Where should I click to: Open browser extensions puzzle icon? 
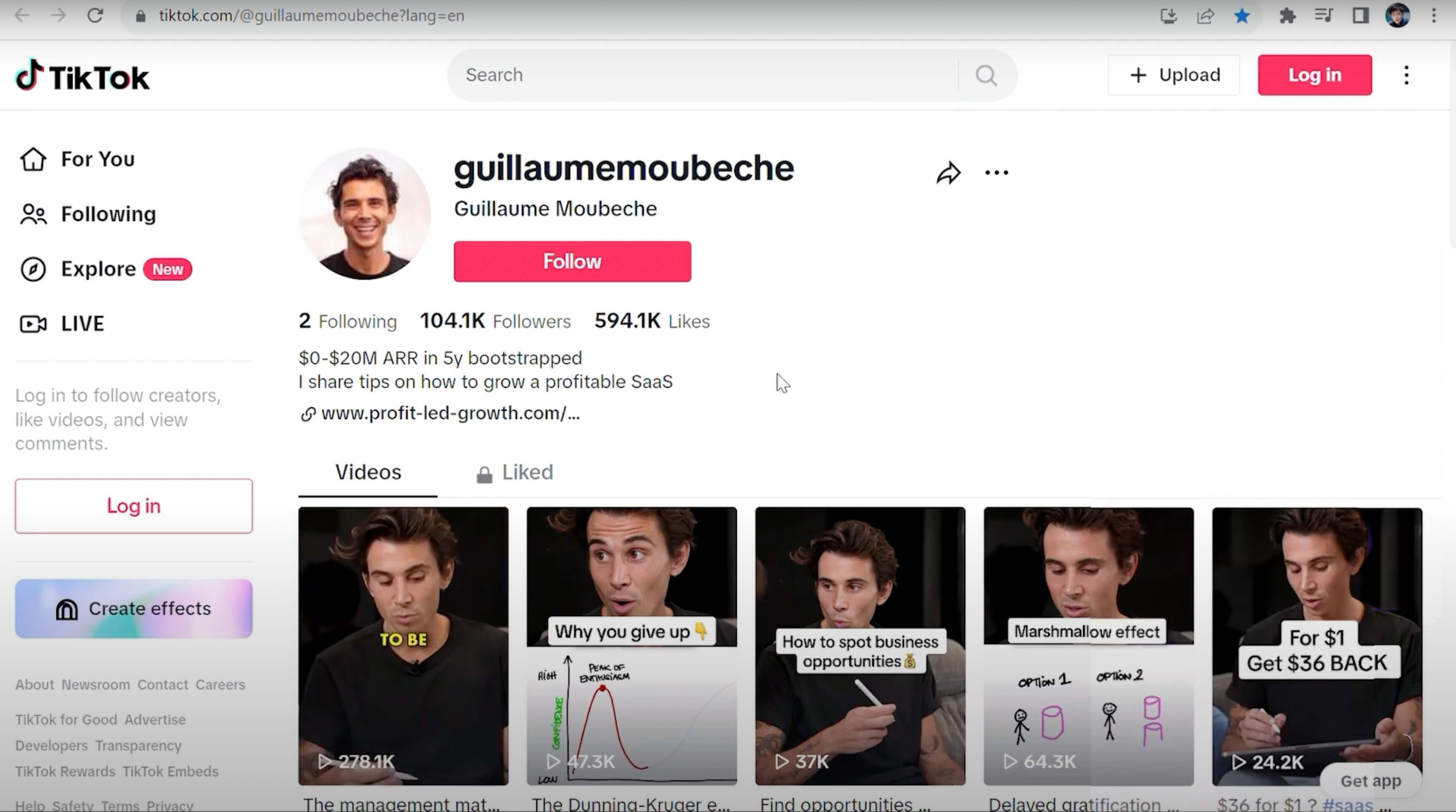point(1287,15)
